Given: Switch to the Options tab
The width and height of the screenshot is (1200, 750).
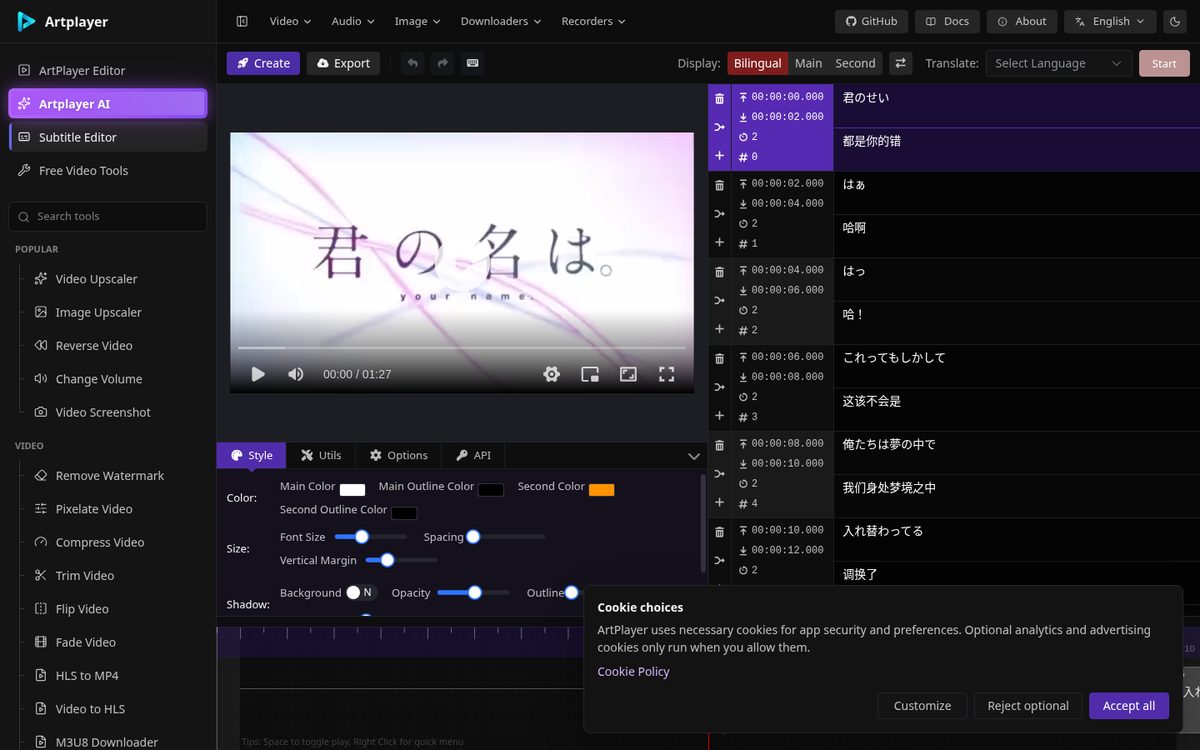Looking at the screenshot, I should [398, 455].
